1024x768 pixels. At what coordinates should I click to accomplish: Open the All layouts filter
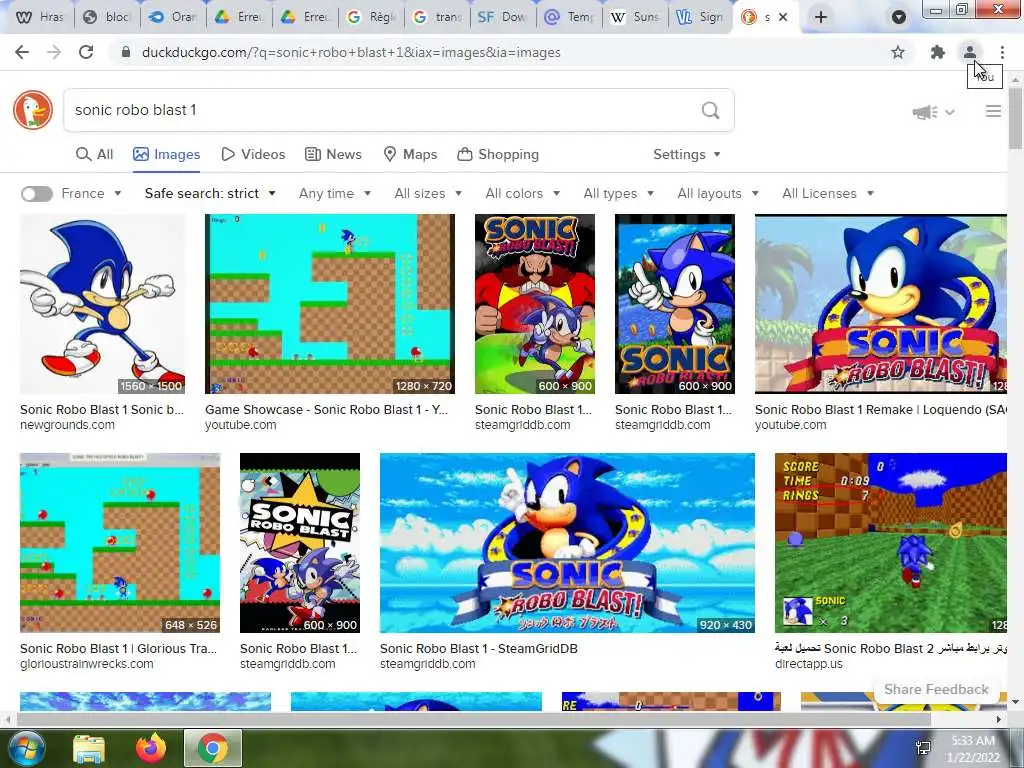pos(718,193)
